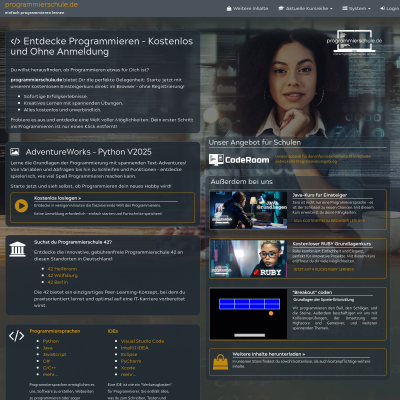Click the Visual Studio Code link

[142, 341]
